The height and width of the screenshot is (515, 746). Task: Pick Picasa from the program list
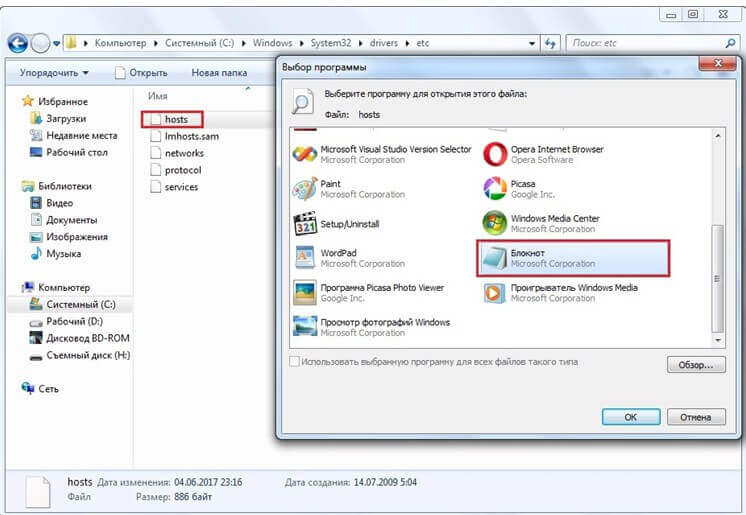click(495, 189)
